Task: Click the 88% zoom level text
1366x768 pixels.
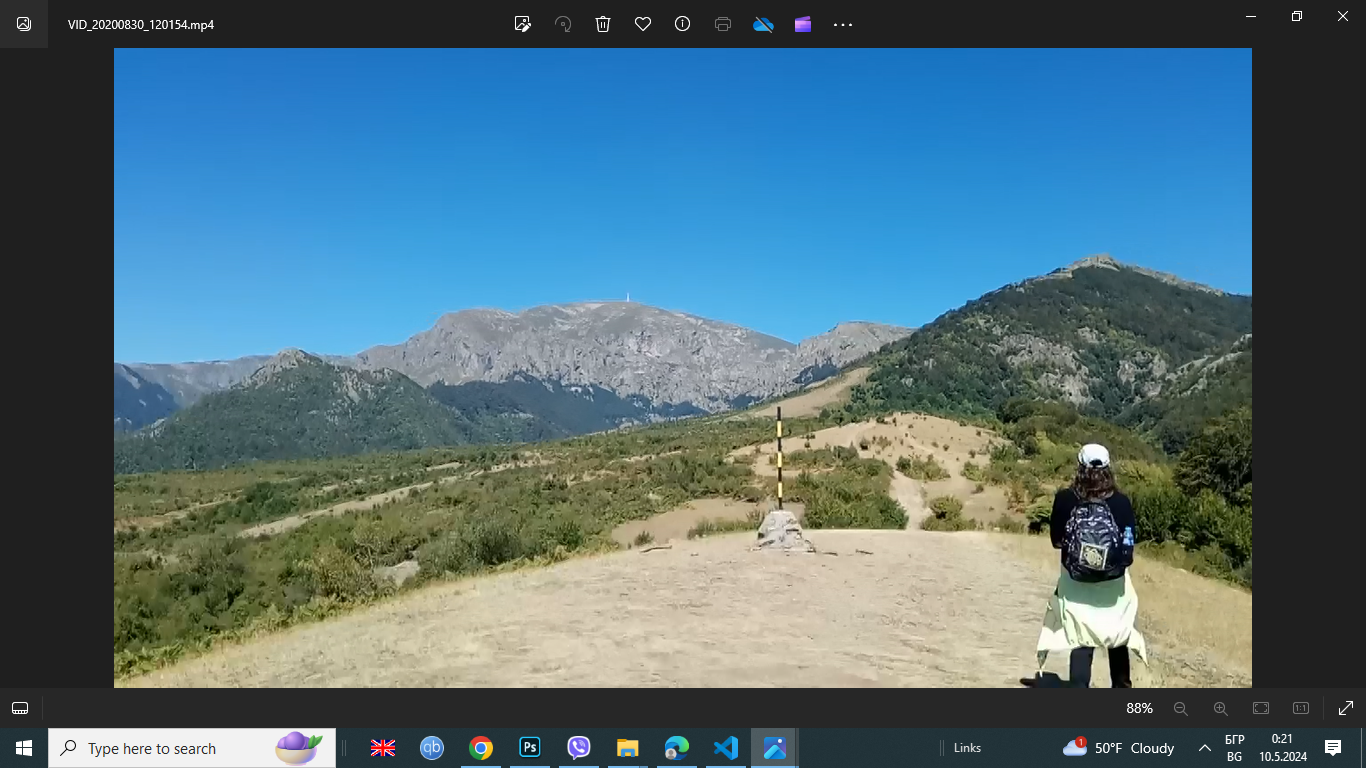Action: tap(1139, 708)
